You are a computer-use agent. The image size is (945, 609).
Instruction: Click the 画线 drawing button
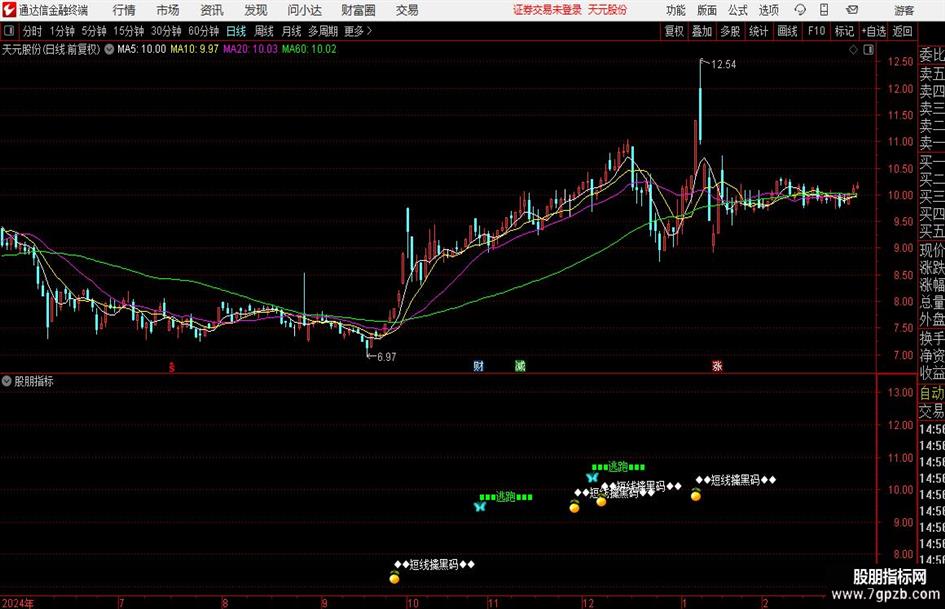pos(787,31)
